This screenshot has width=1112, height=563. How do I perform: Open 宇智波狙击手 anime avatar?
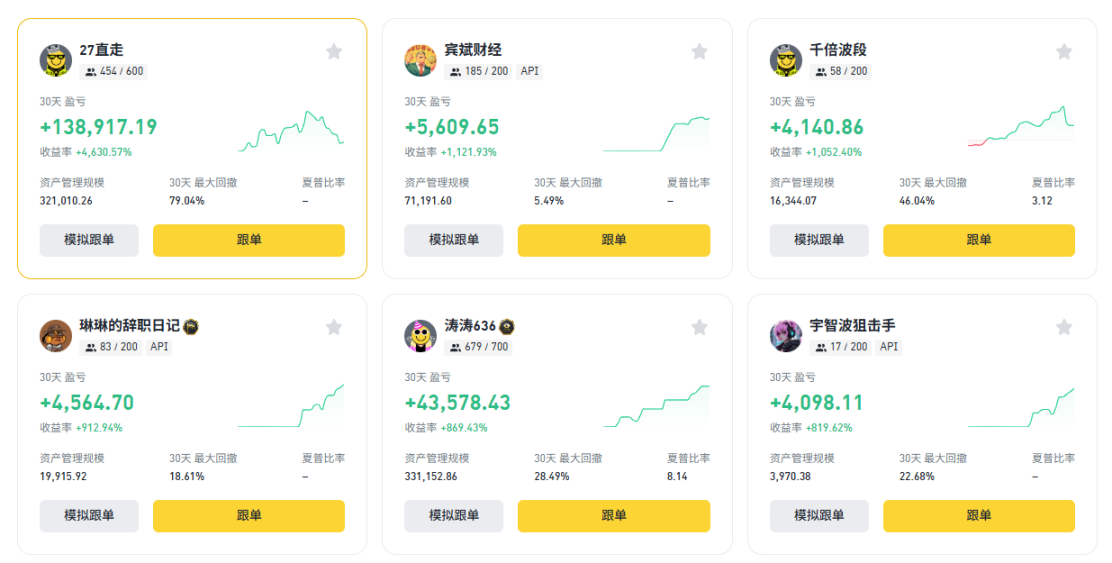(x=786, y=335)
